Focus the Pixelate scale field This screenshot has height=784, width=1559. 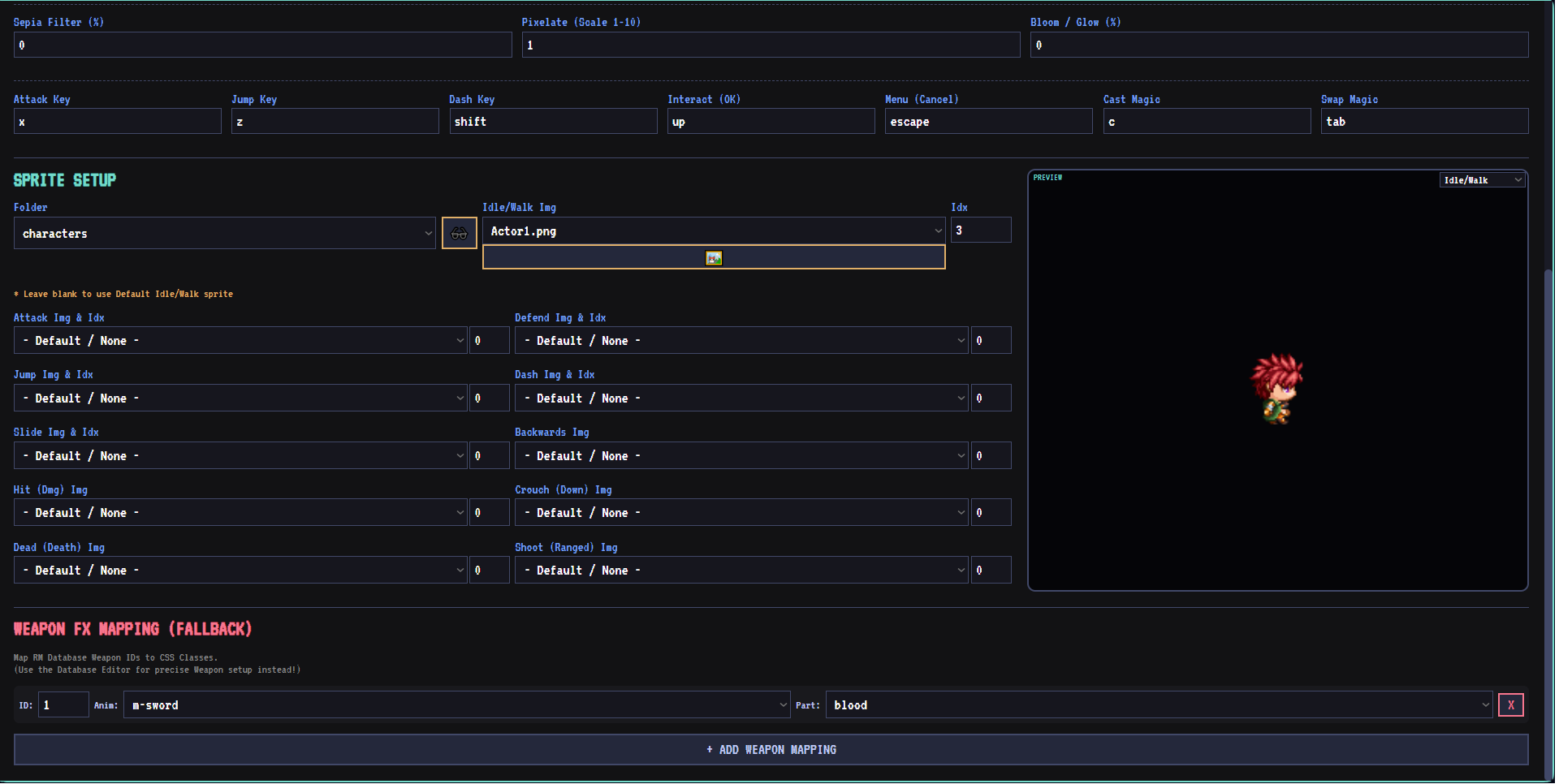pos(771,45)
